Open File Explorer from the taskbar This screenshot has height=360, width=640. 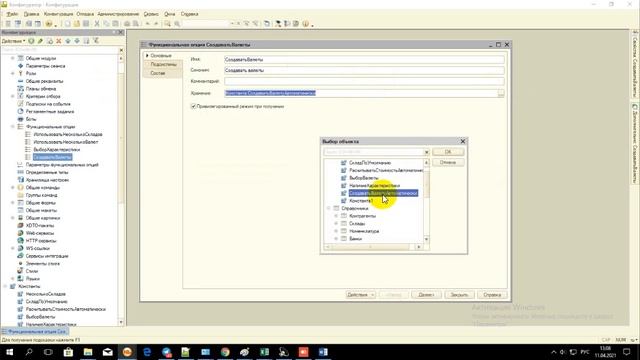88,352
